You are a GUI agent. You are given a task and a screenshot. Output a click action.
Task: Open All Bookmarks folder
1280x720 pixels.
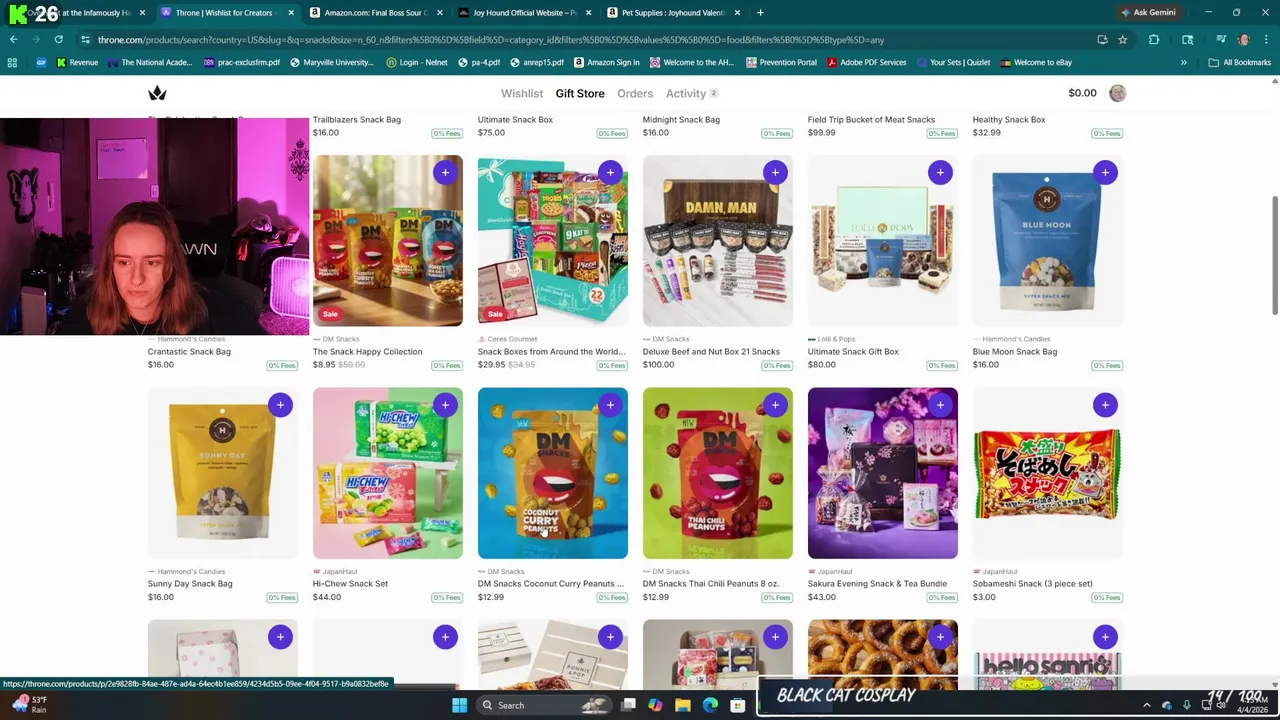(x=1239, y=62)
